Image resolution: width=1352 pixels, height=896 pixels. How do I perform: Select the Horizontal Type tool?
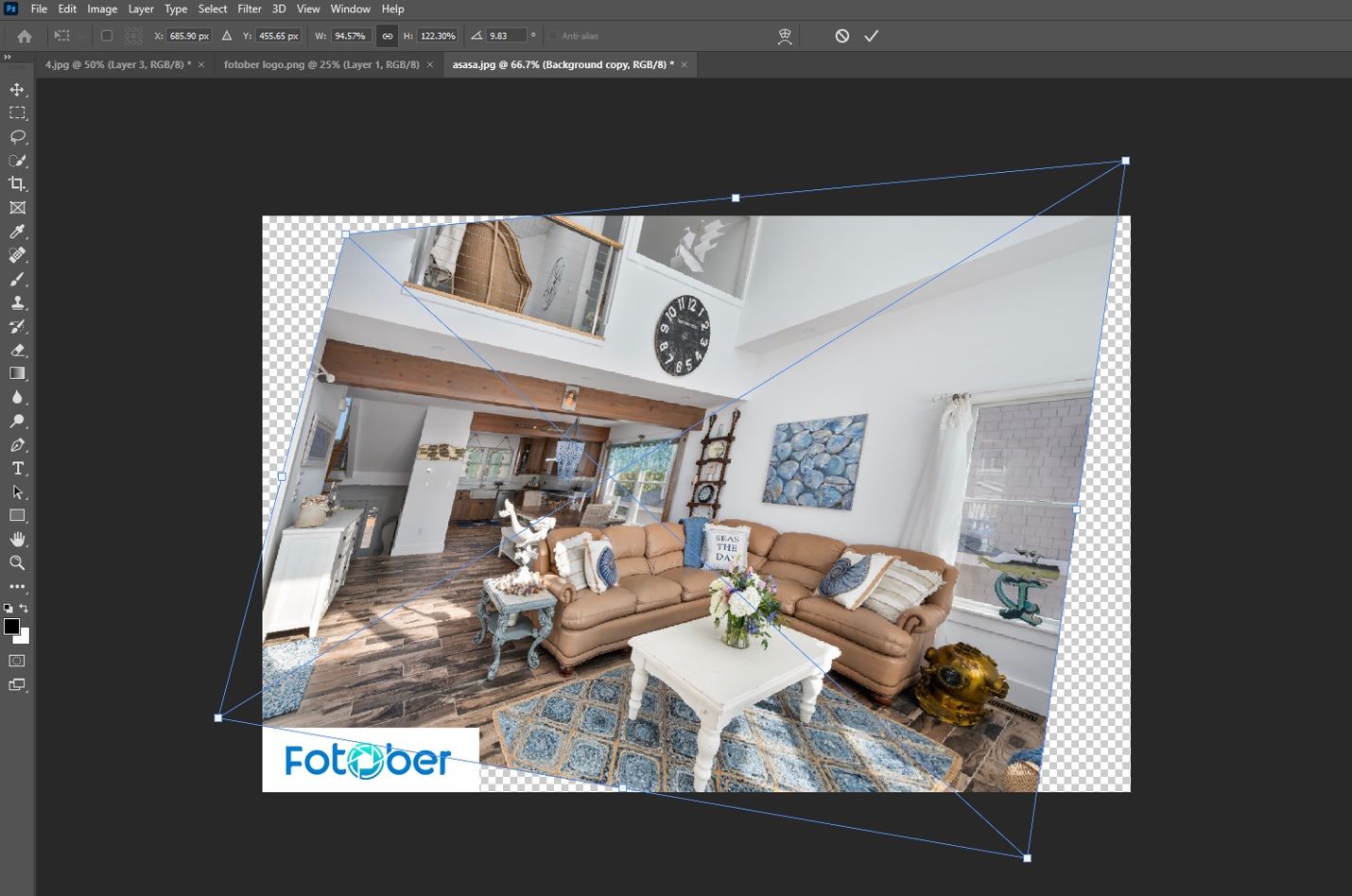point(17,469)
